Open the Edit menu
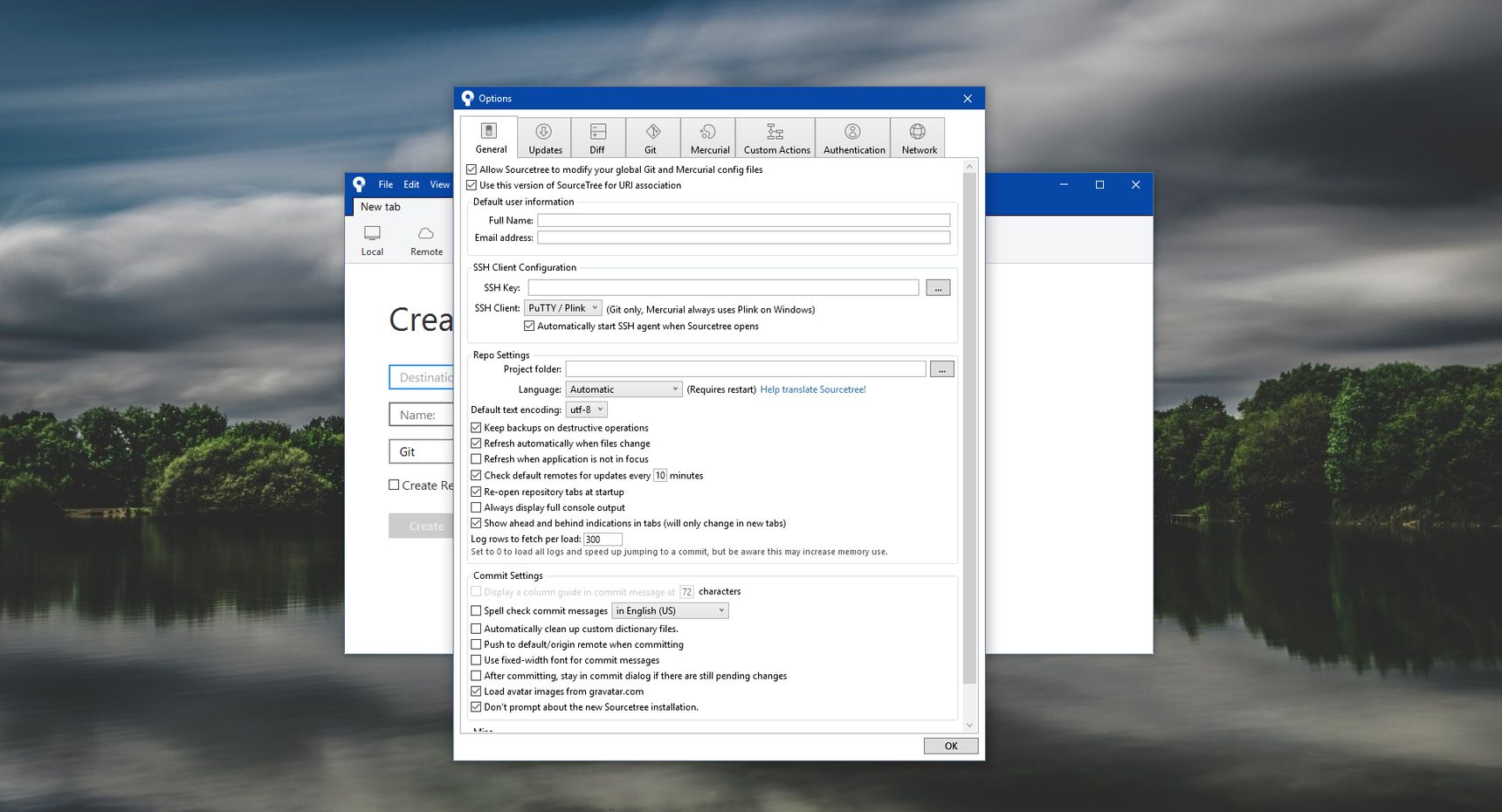1502x812 pixels. pyautogui.click(x=411, y=184)
